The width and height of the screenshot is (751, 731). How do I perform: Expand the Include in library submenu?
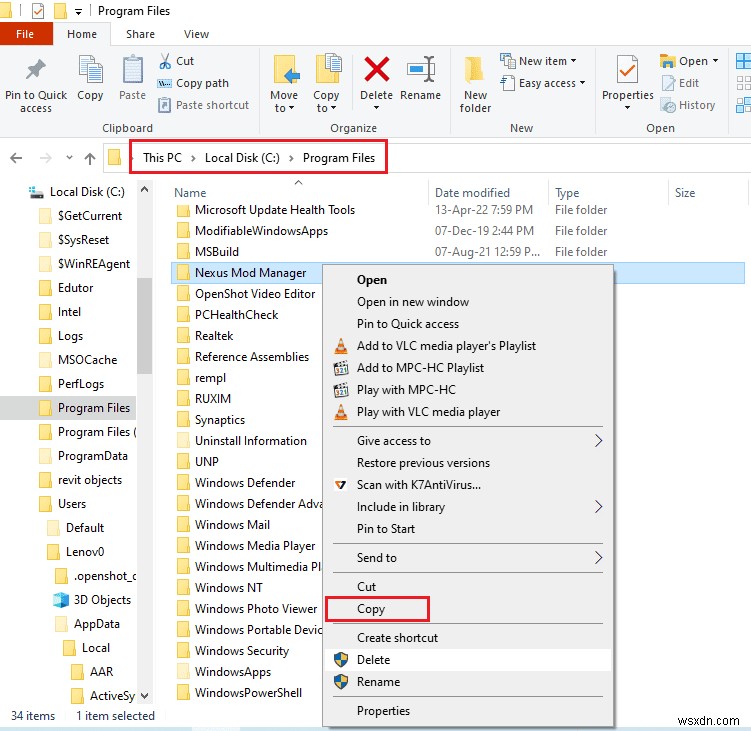(467, 507)
